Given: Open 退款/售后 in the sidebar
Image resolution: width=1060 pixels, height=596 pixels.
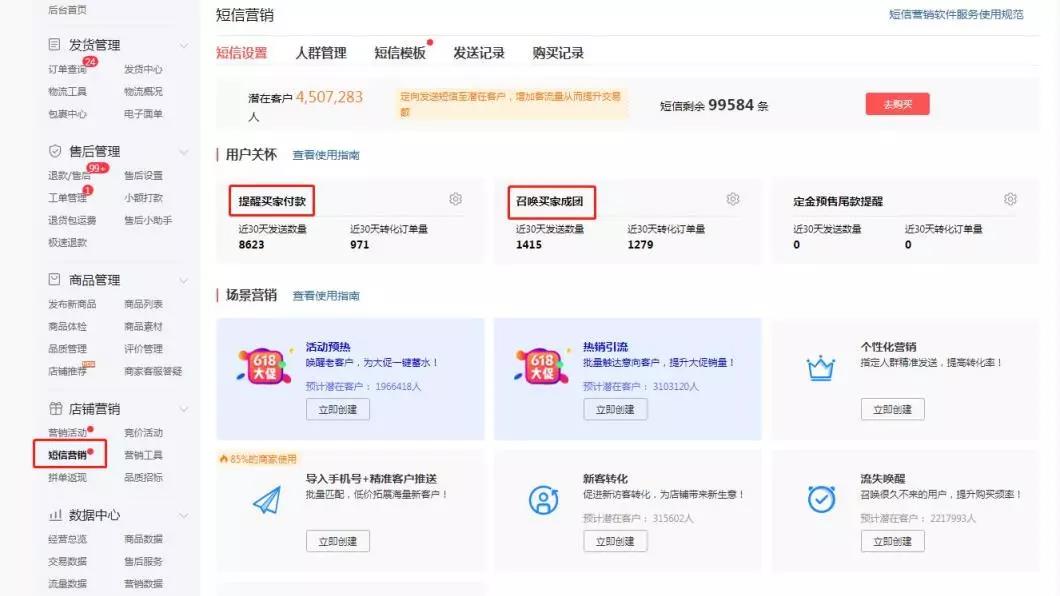Looking at the screenshot, I should [69, 175].
